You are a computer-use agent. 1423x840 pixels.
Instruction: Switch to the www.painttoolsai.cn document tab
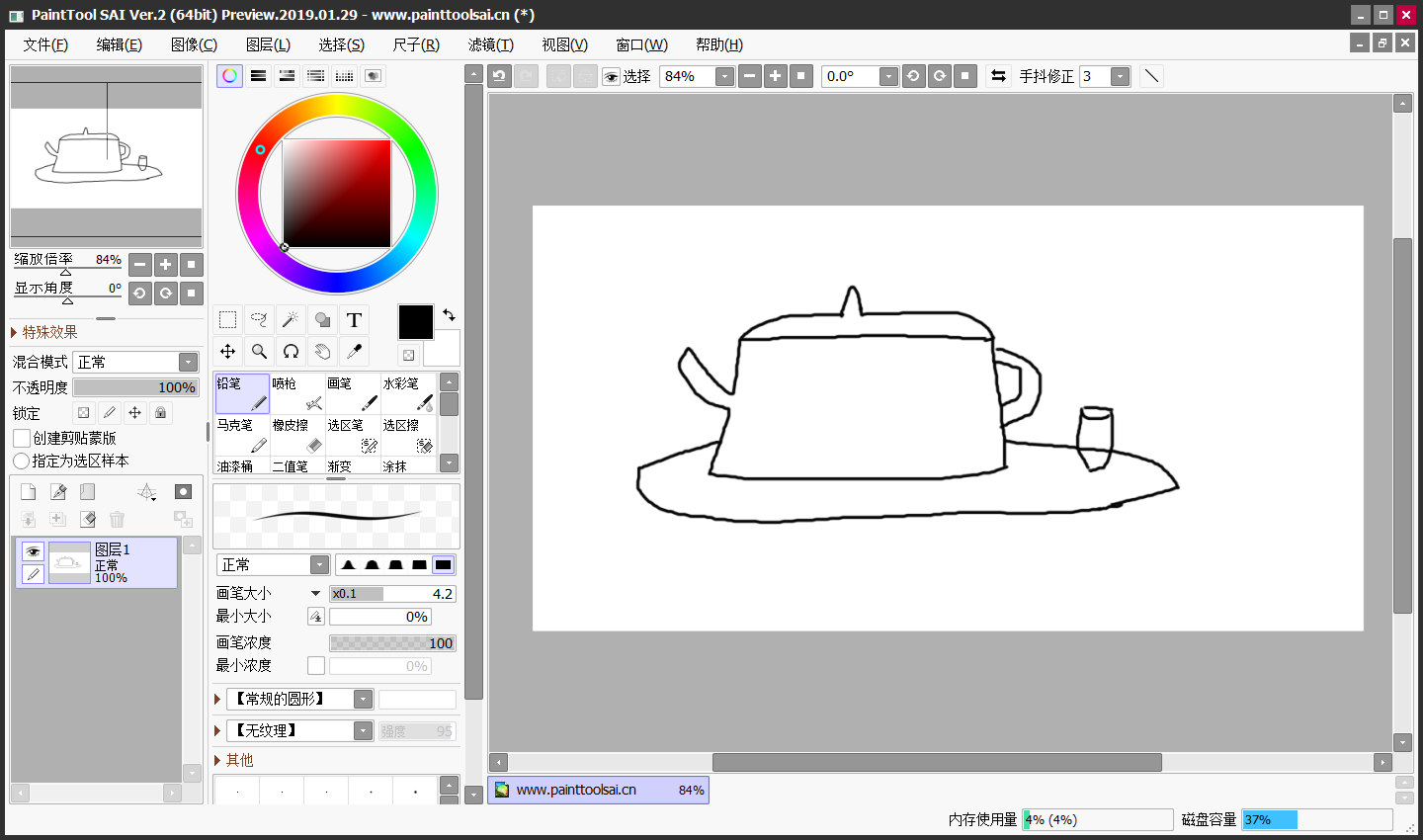tap(598, 791)
